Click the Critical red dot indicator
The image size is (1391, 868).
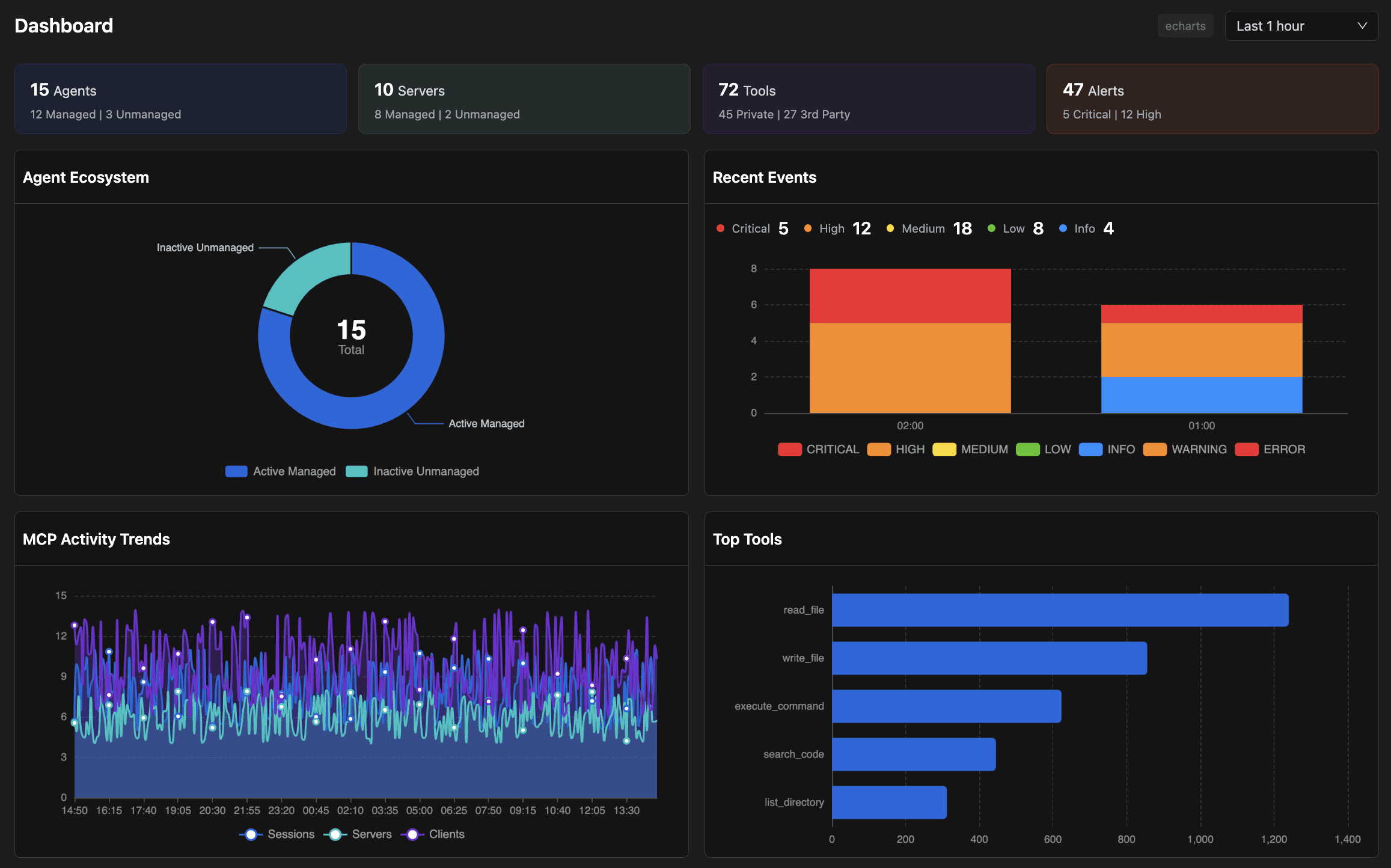point(720,228)
